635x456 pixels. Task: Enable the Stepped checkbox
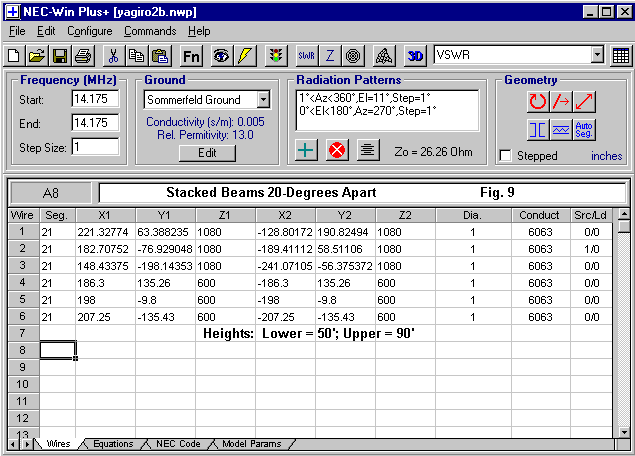point(506,156)
